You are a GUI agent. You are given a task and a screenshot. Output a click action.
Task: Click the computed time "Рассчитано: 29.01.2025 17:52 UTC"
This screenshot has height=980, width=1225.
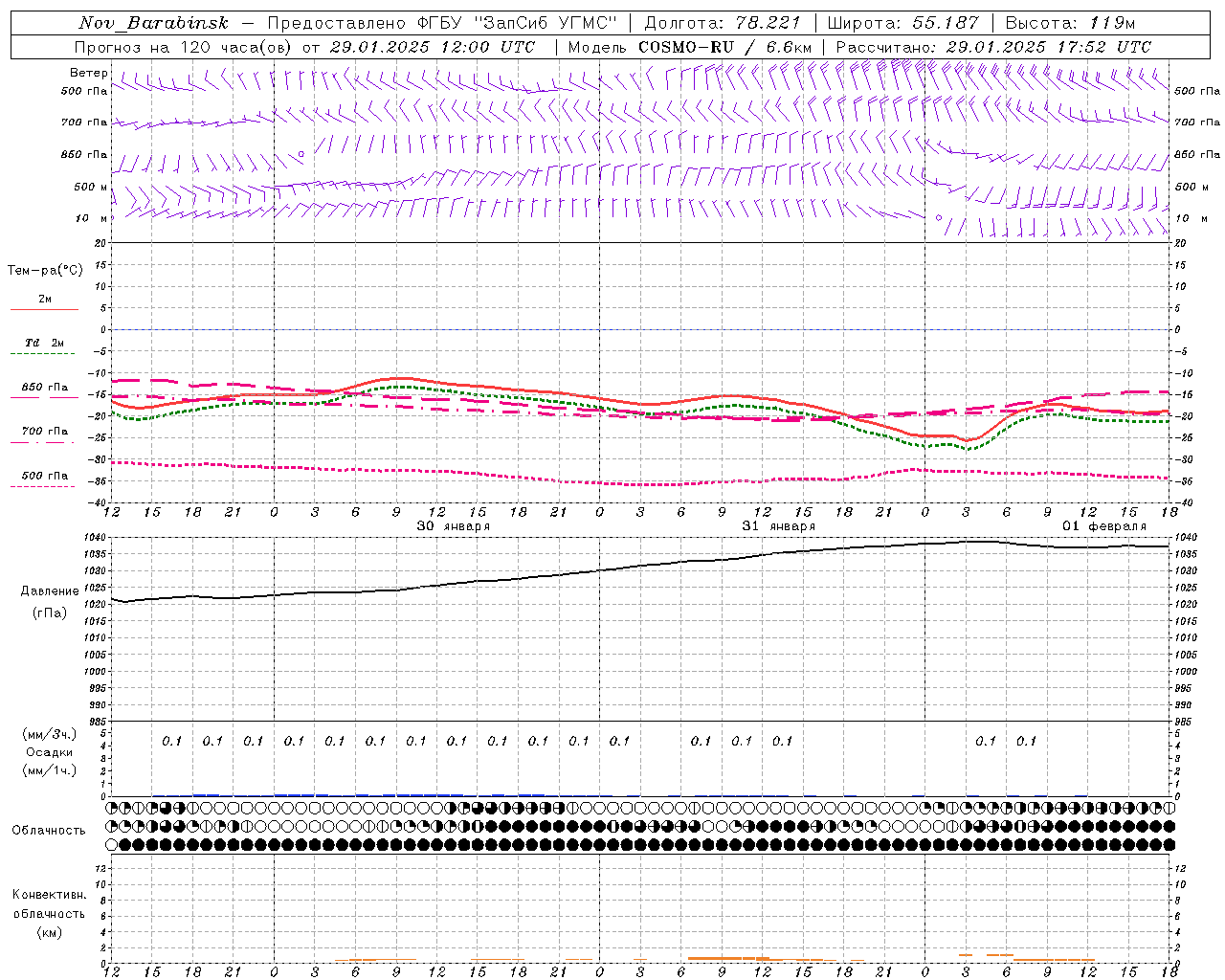coord(993,47)
